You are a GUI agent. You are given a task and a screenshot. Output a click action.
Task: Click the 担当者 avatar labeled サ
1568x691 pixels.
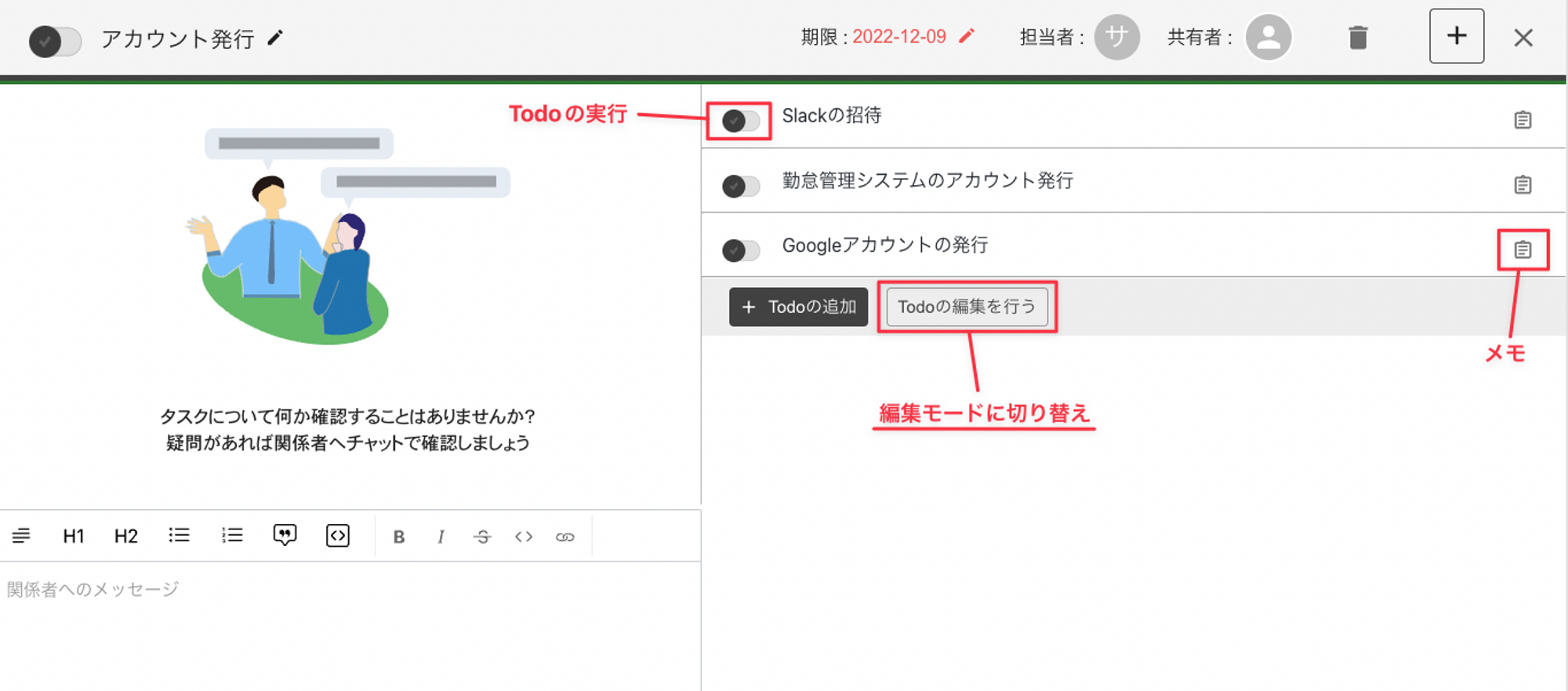click(x=1116, y=37)
